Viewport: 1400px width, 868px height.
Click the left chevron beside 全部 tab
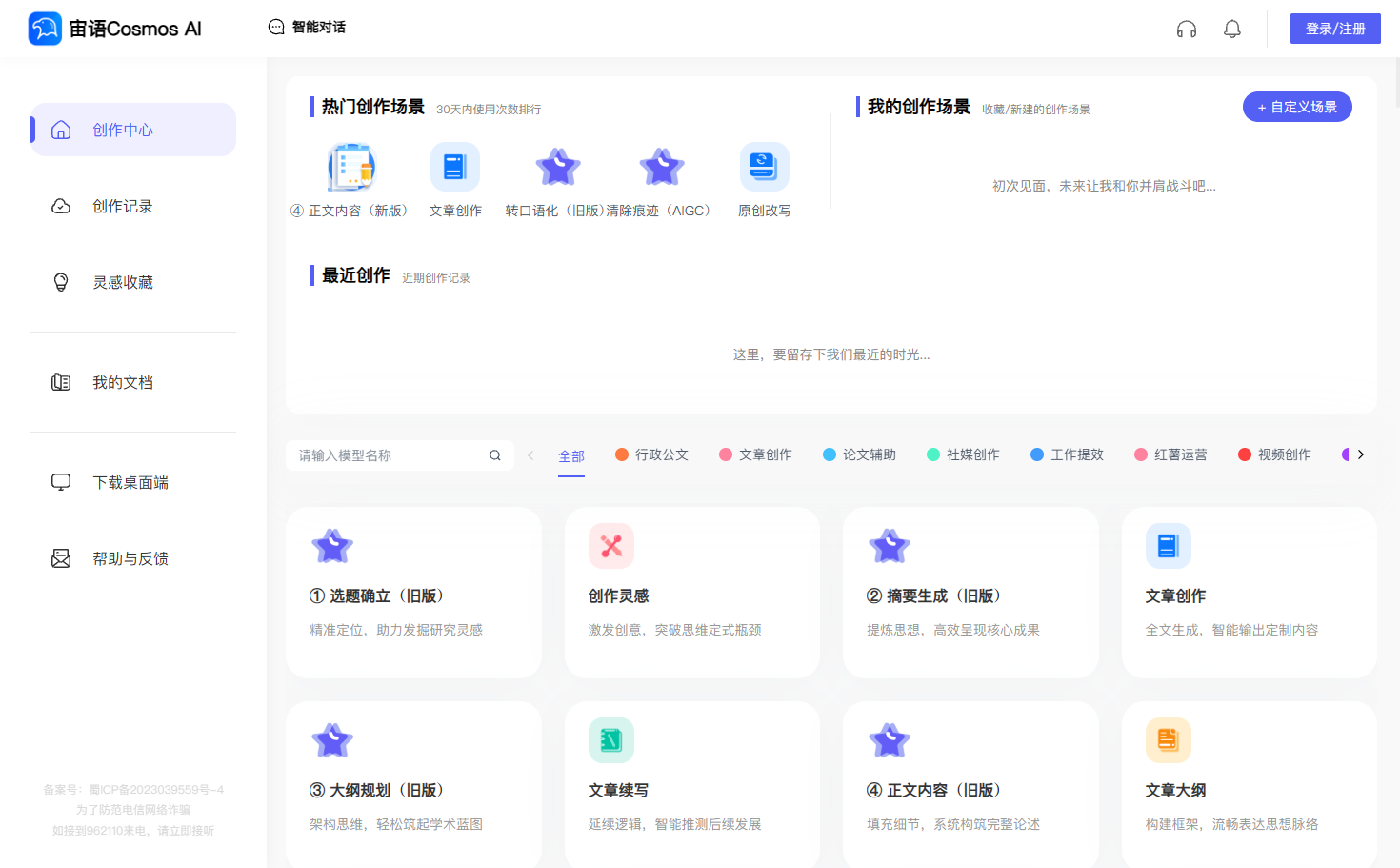point(530,455)
